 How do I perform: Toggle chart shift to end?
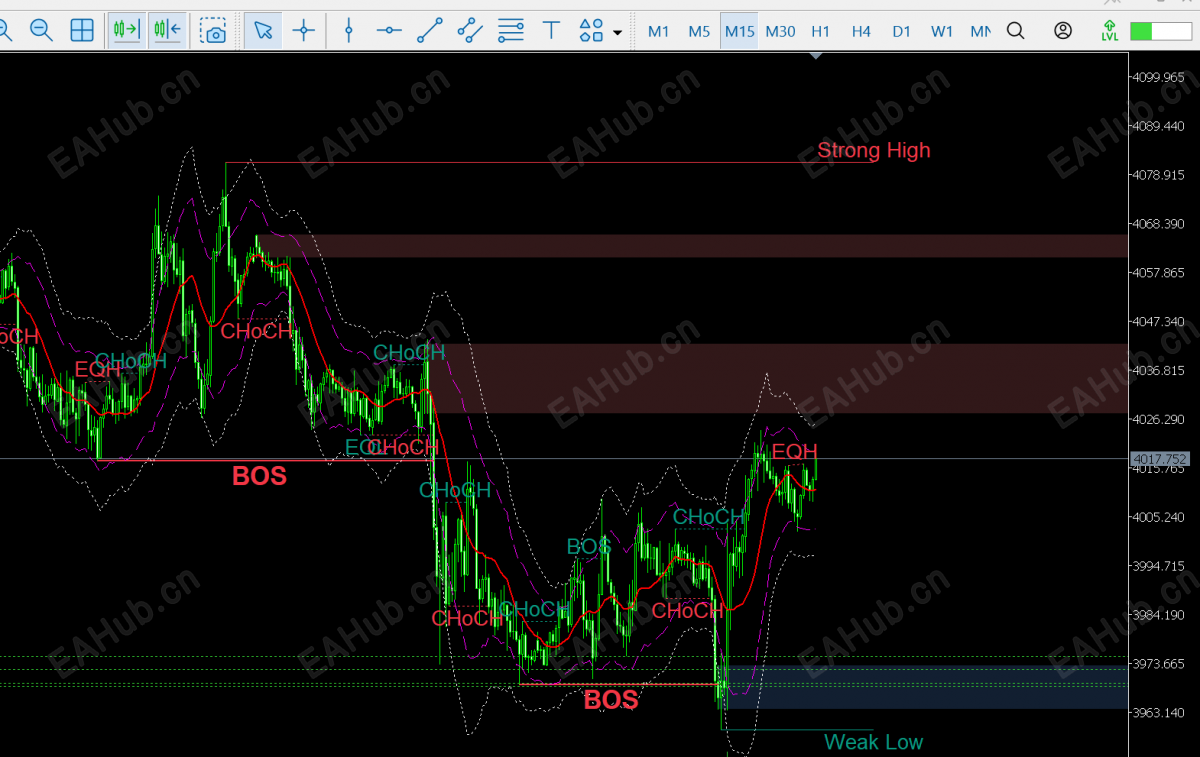126,31
